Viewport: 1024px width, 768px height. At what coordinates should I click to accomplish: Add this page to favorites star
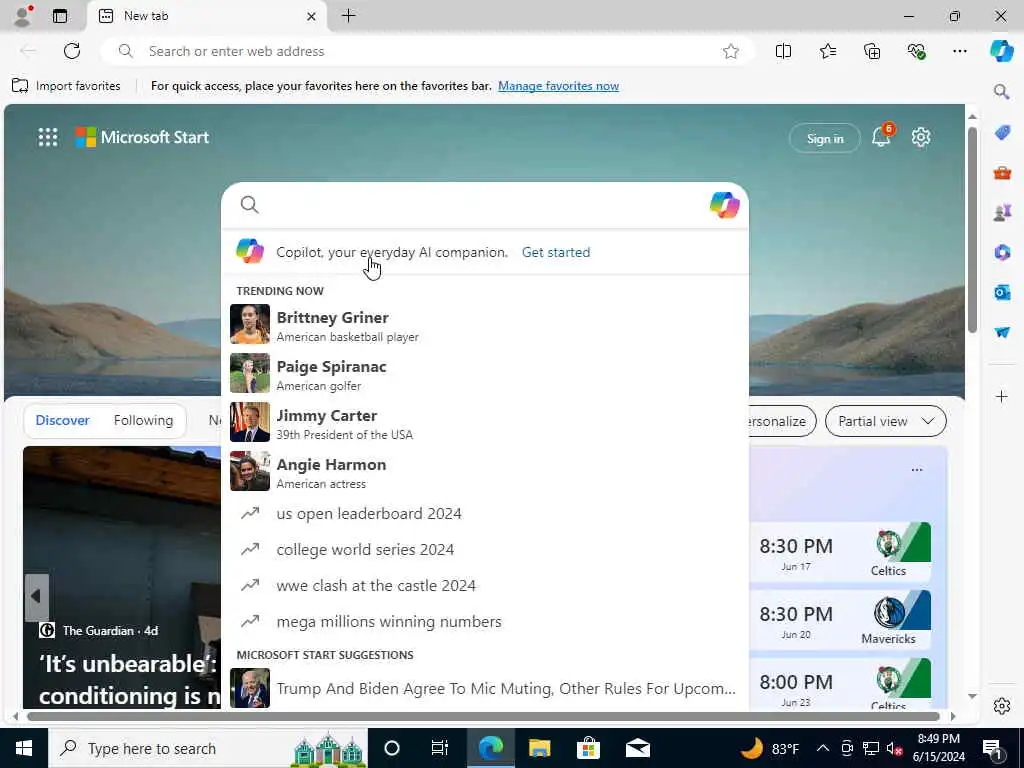731,51
